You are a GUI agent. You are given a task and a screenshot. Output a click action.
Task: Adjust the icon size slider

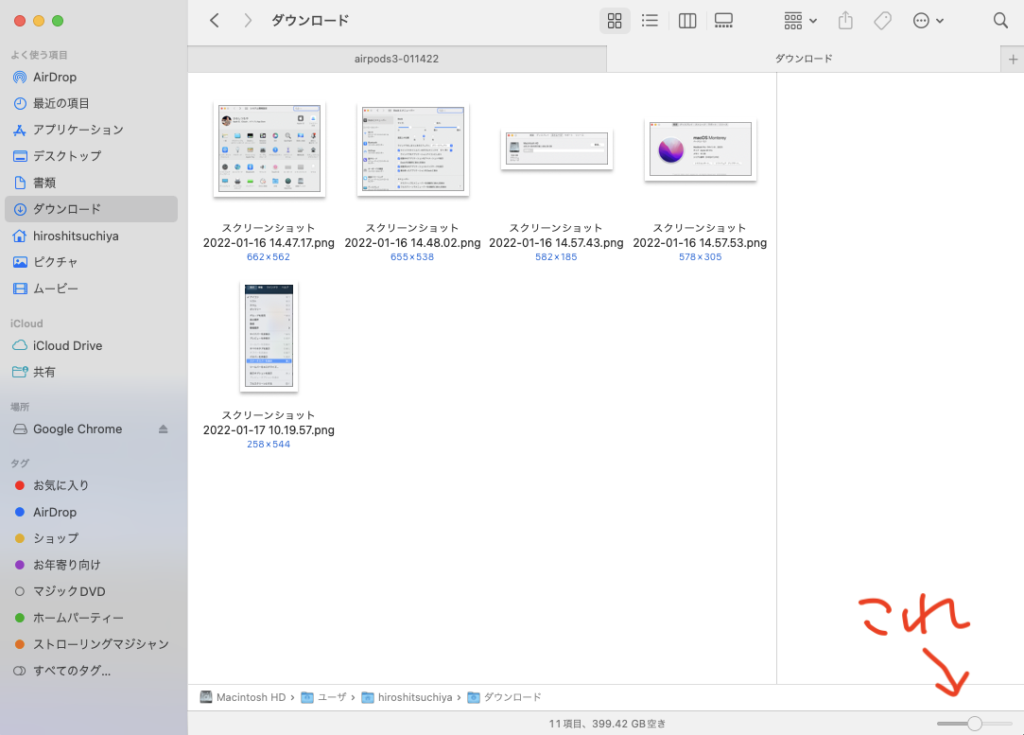click(x=974, y=722)
